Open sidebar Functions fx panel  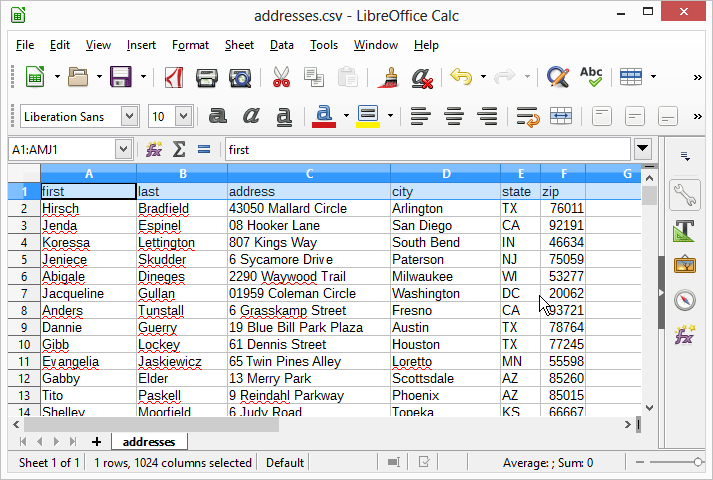click(685, 335)
